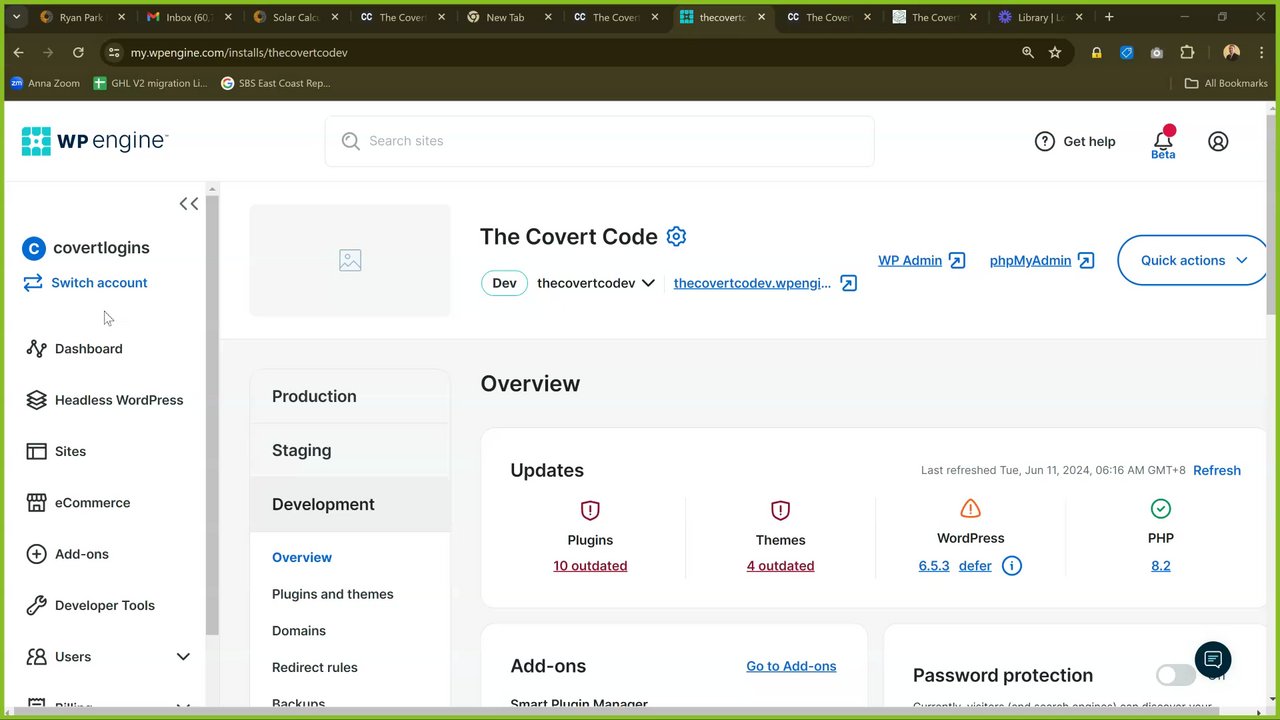Click the site thumbnail placeholder image
Viewport: 1280px width, 720px height.
pyautogui.click(x=350, y=260)
